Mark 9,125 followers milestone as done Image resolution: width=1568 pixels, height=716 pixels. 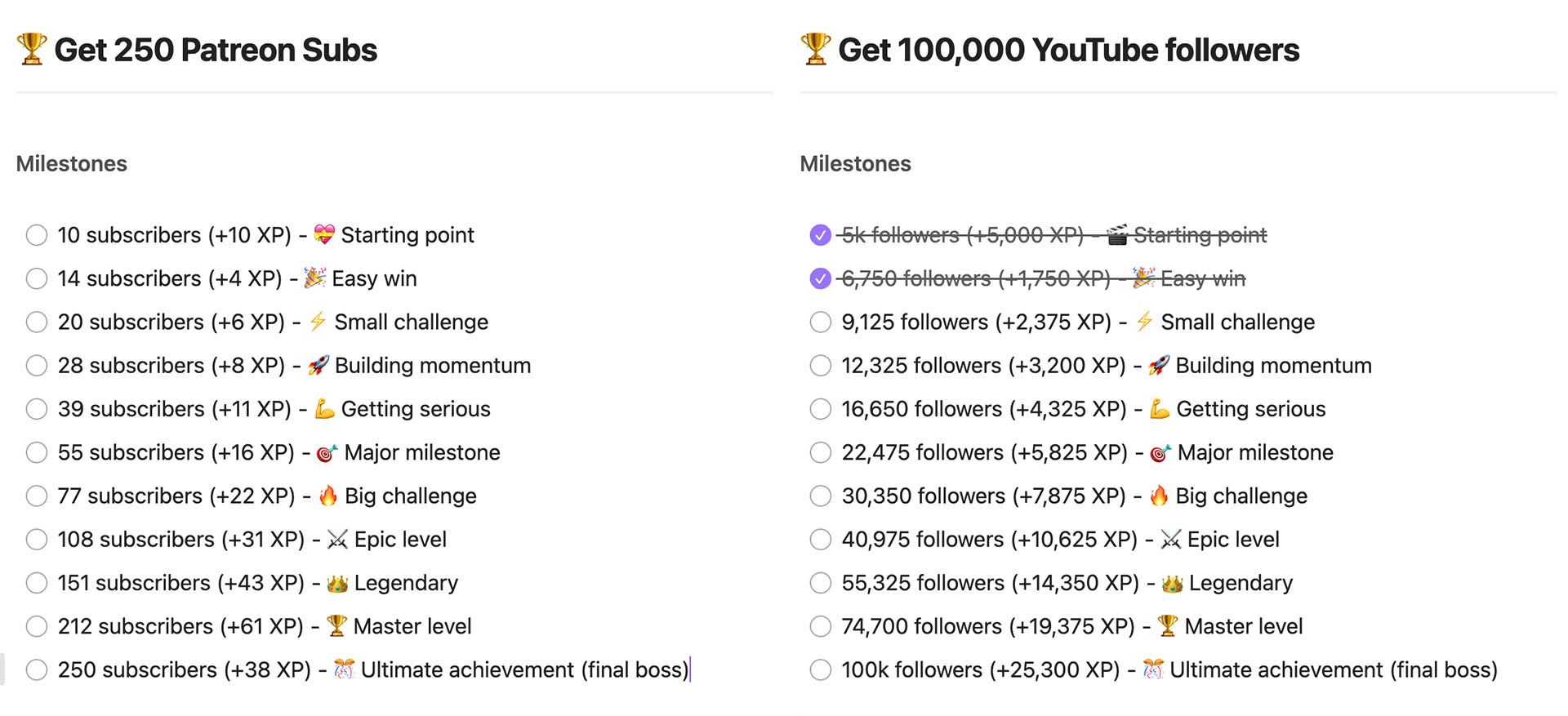820,322
